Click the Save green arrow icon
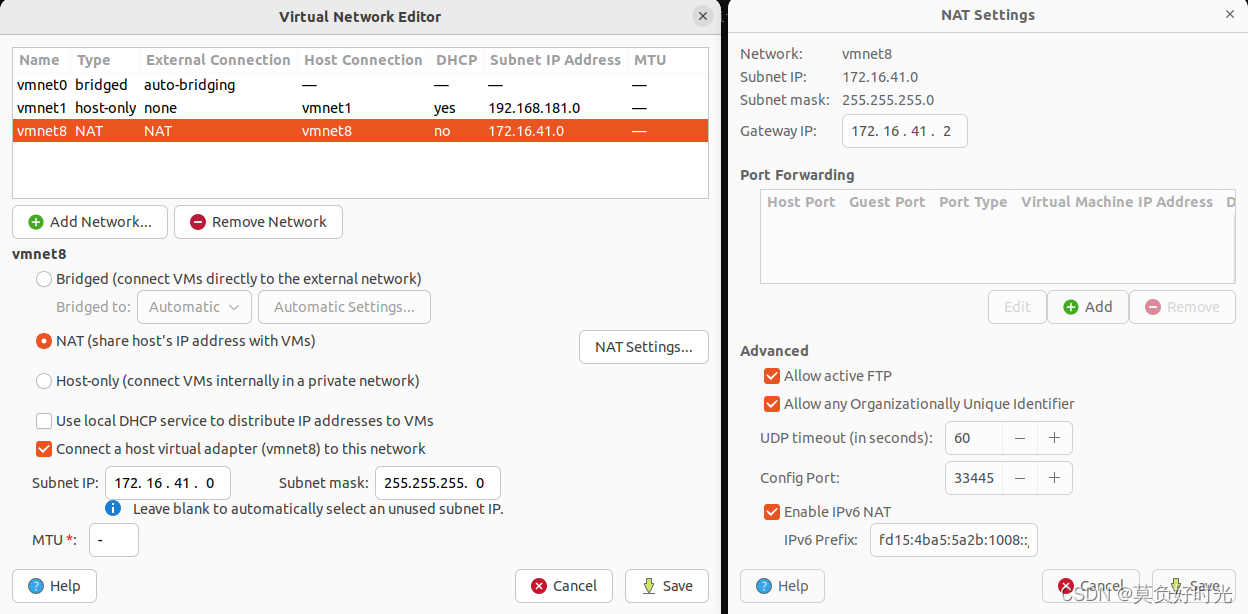The height and width of the screenshot is (614, 1248). 648,586
